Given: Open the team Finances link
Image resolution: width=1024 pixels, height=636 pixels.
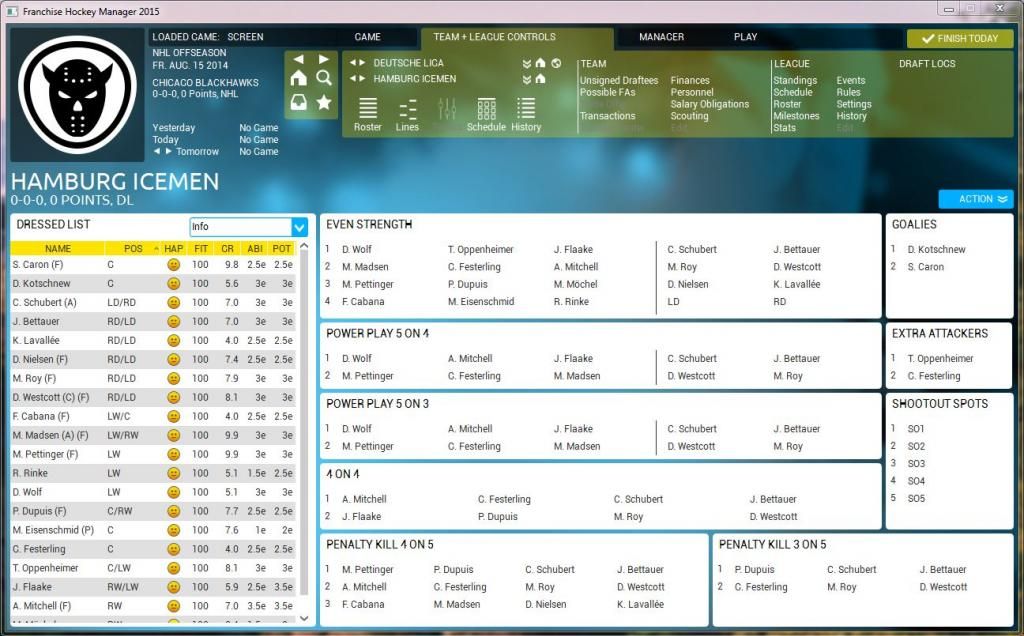Looking at the screenshot, I should pyautogui.click(x=690, y=80).
